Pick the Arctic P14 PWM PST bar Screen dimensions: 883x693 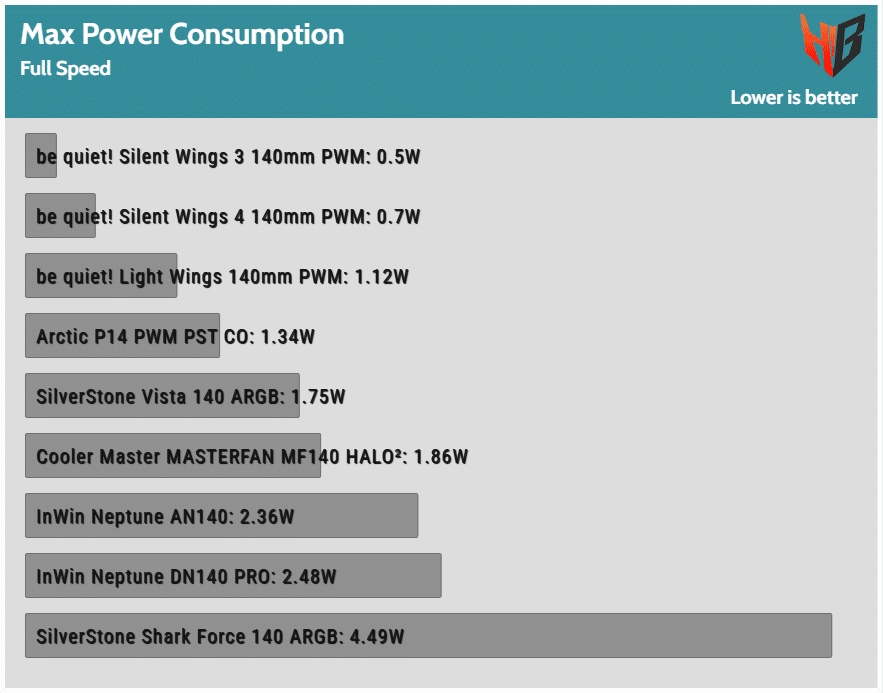(x=122, y=336)
